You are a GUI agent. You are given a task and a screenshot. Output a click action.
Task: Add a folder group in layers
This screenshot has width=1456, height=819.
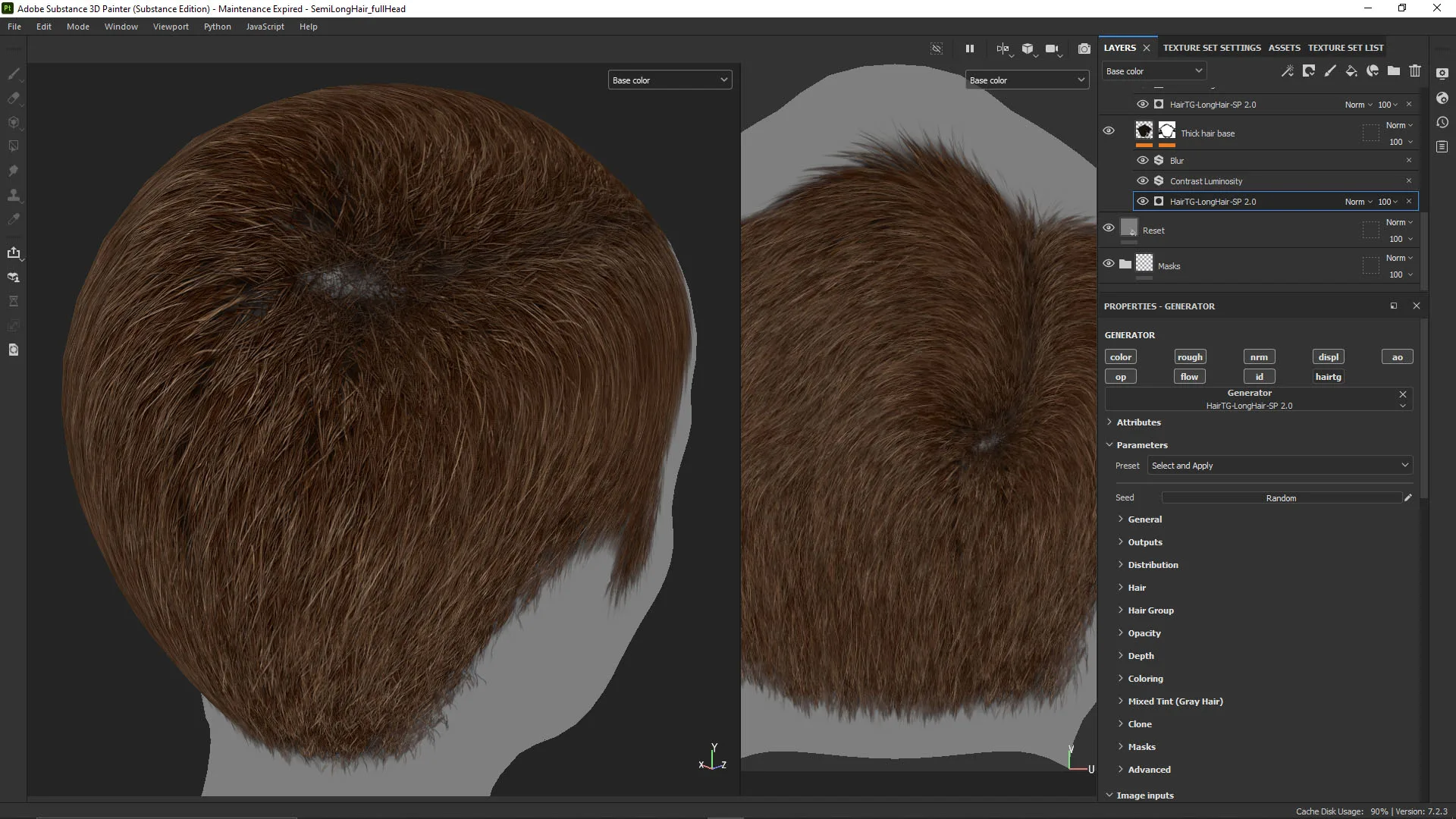pyautogui.click(x=1394, y=71)
